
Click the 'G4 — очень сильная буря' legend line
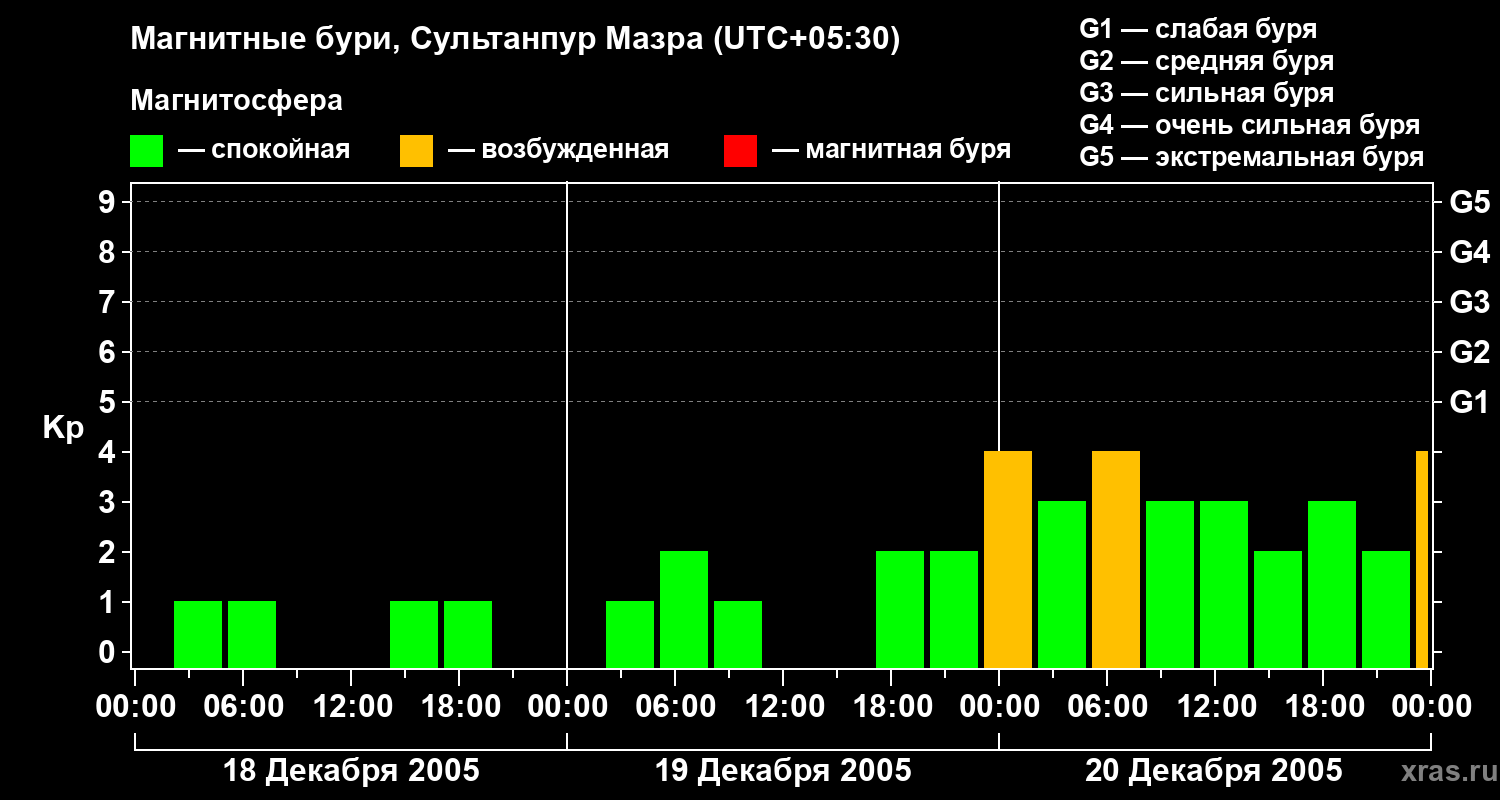pos(1250,125)
